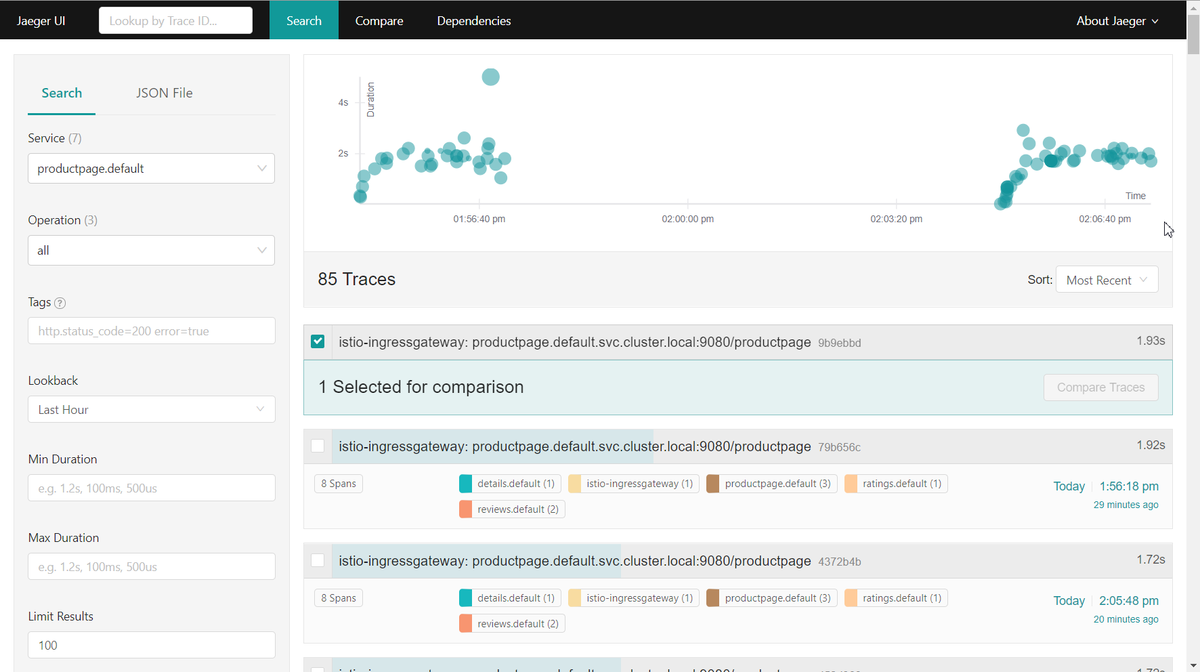The width and height of the screenshot is (1200, 672).
Task: Click the 29 minutes ago label
Action: pyautogui.click(x=1126, y=505)
